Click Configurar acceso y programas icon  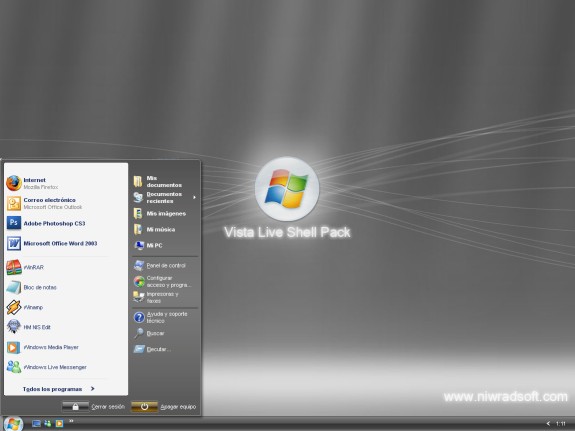[x=139, y=281]
